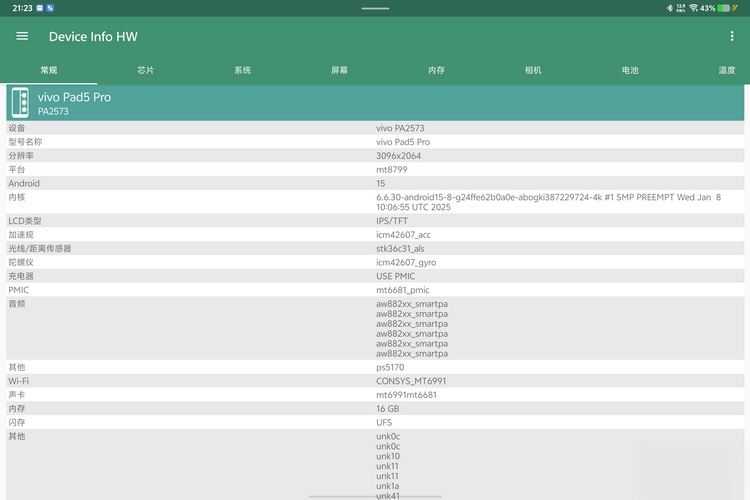Select the unk10 entry
Viewport: 750px width, 500px height.
tap(388, 456)
